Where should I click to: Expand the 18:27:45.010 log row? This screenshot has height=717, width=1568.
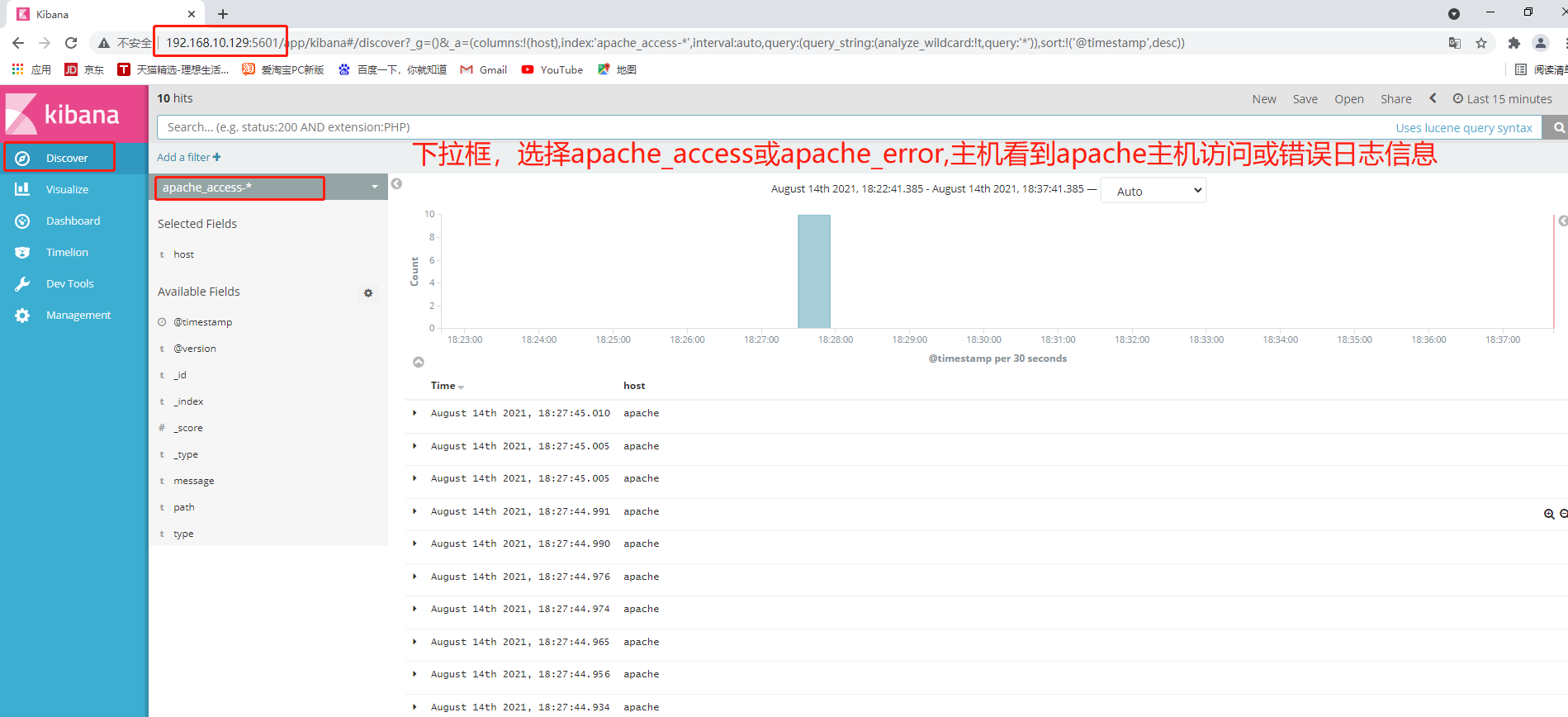click(x=415, y=413)
